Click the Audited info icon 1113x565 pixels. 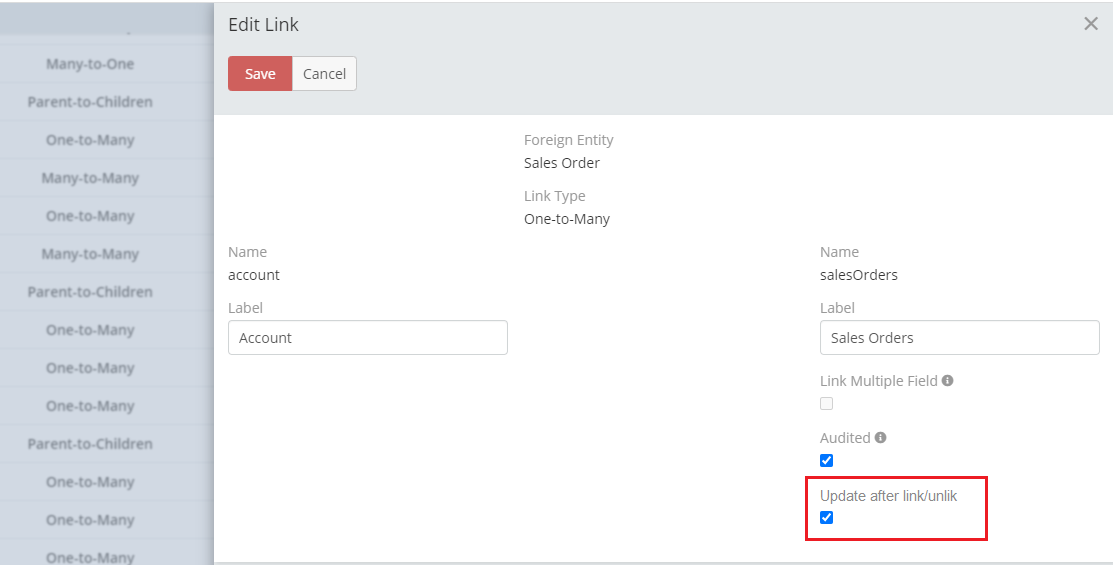(880, 438)
